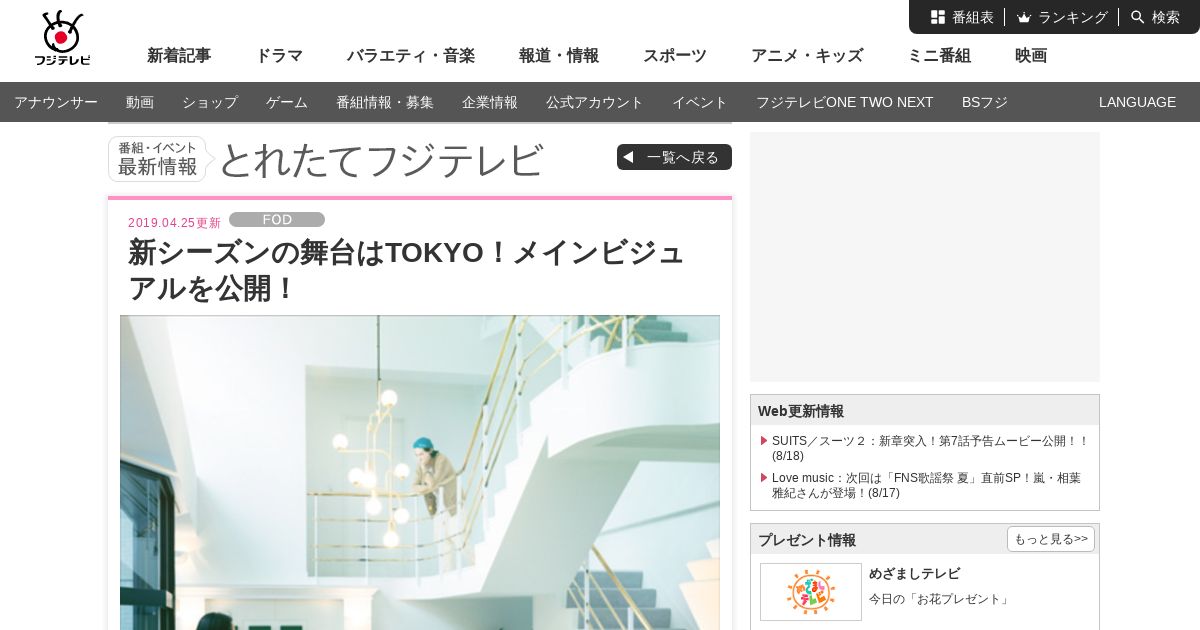Viewport: 1200px width, 630px height.
Task: Go to ショップ page
Action: coord(210,102)
